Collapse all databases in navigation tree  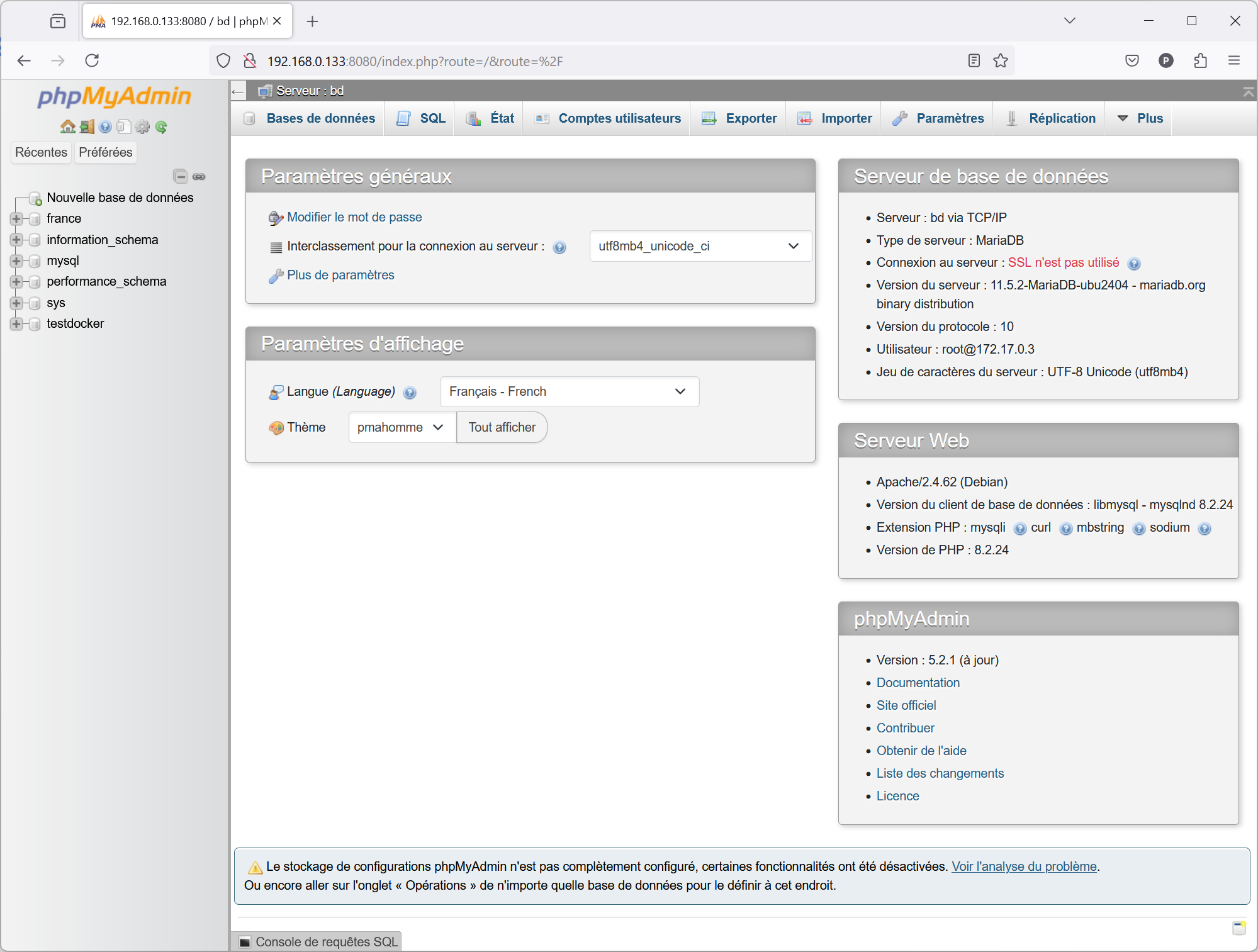pos(180,176)
